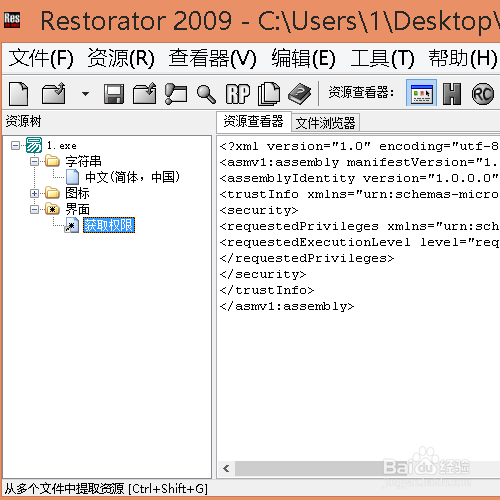Open the 工具(T) menu
This screenshot has width=500, height=500.
(x=382, y=58)
